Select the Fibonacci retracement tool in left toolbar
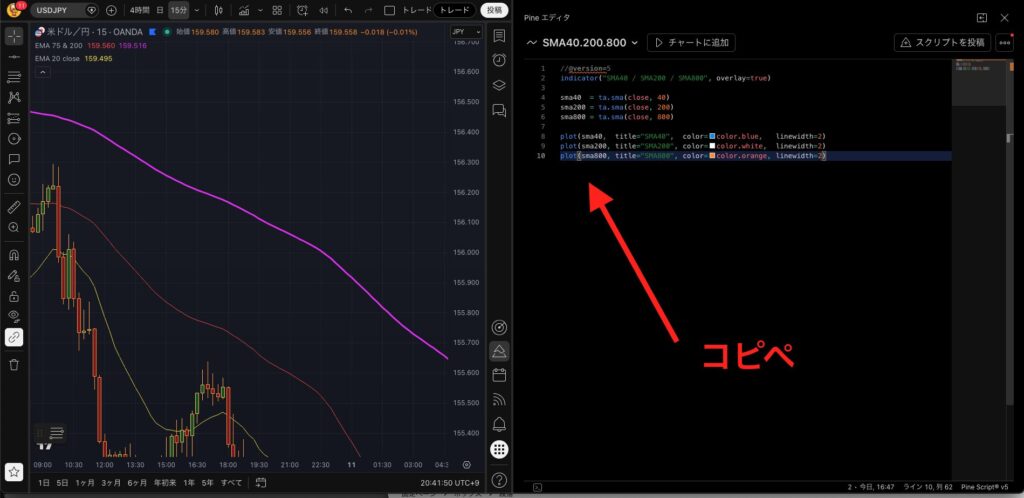Image resolution: width=1024 pixels, height=498 pixels. pos(14,76)
